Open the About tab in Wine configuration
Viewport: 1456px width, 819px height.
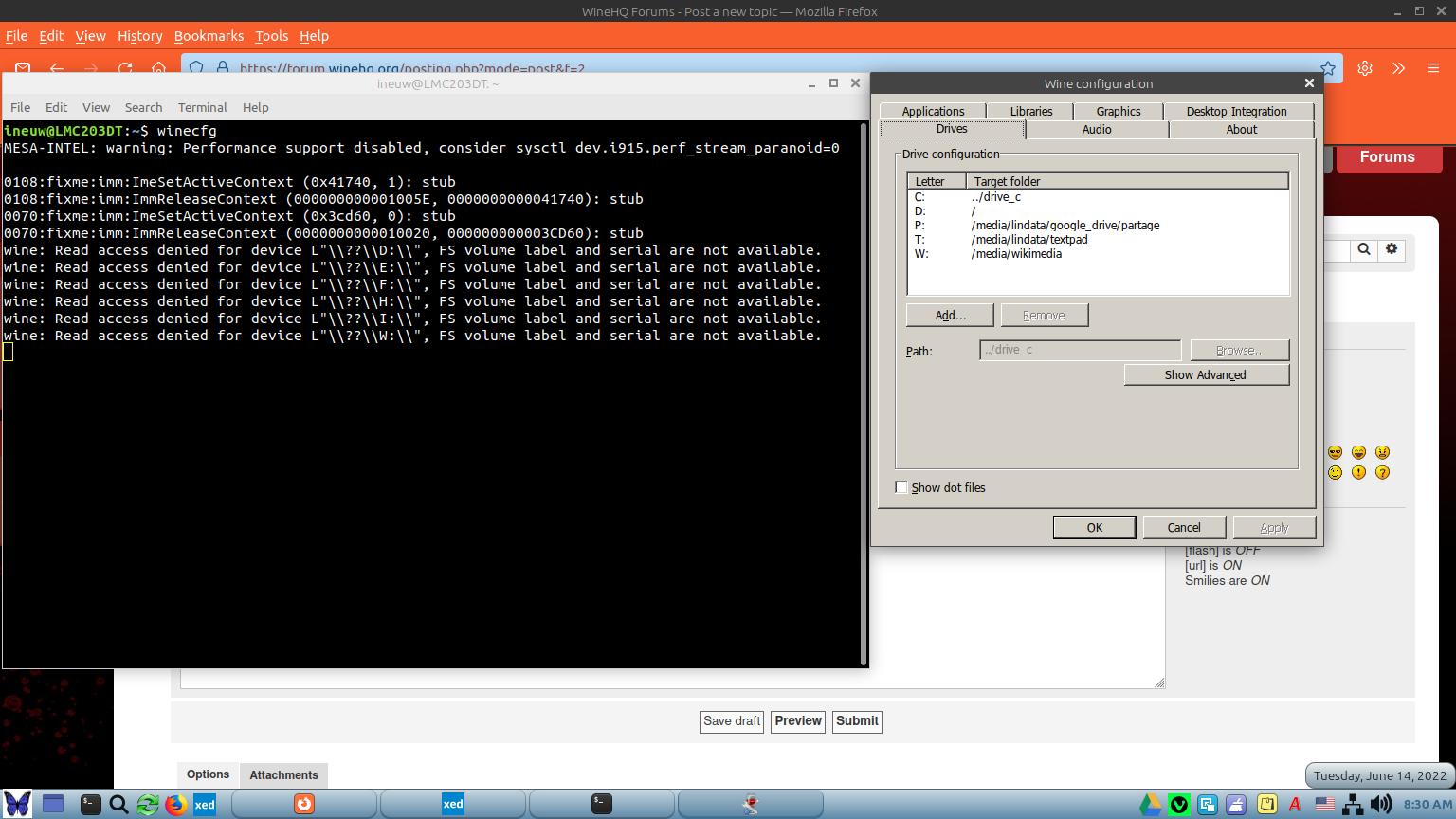1242,129
